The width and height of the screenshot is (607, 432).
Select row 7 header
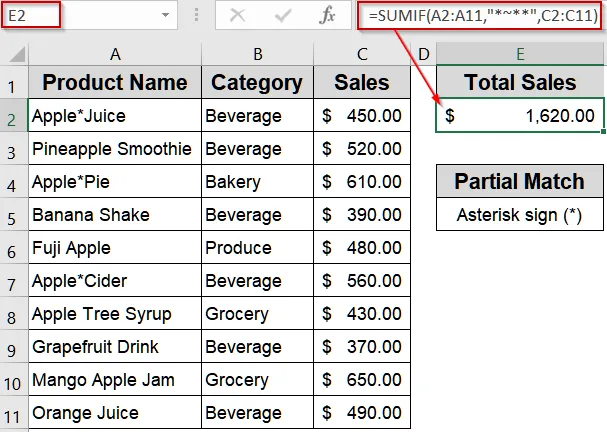click(12, 280)
